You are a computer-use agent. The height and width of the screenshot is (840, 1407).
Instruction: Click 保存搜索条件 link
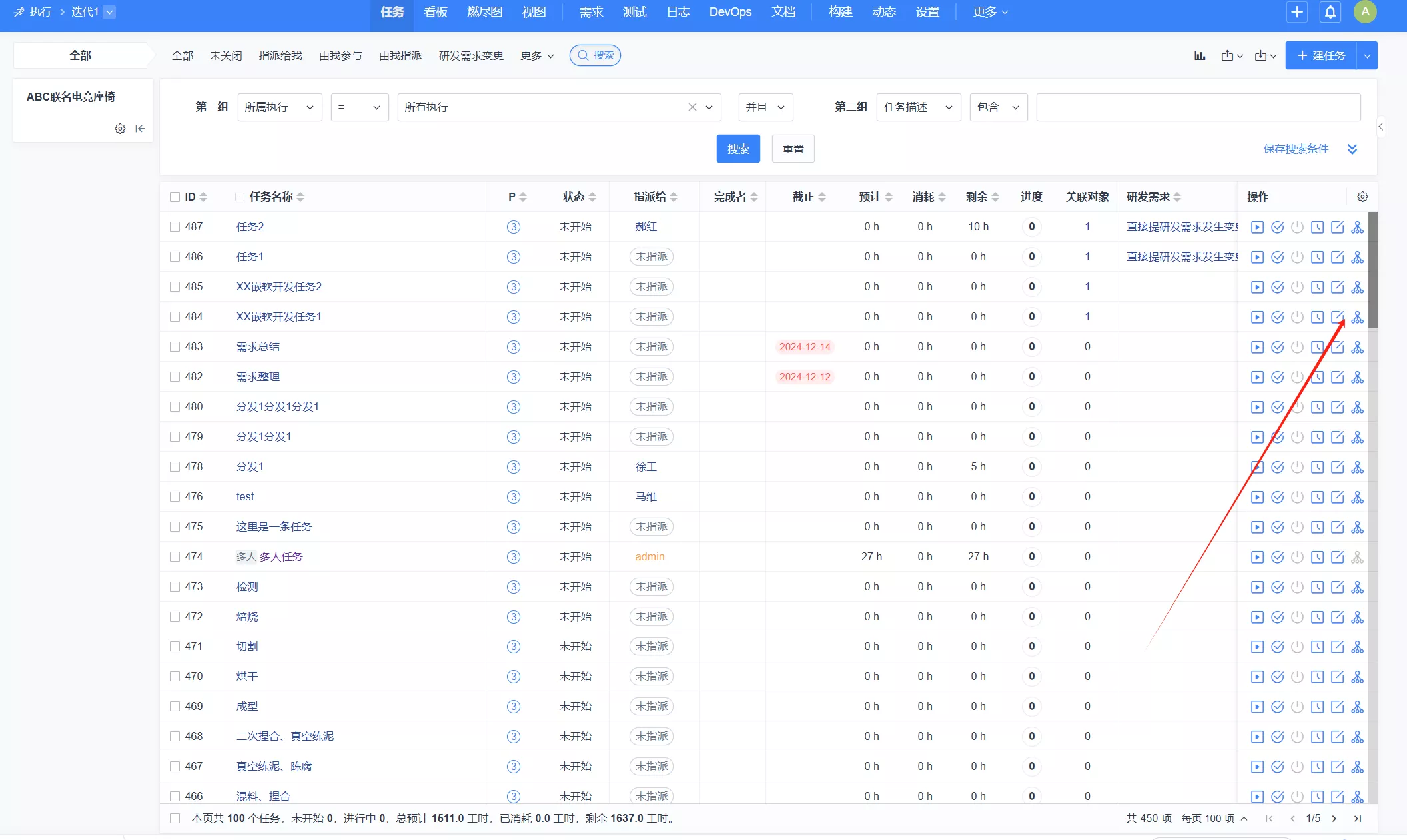pyautogui.click(x=1296, y=149)
